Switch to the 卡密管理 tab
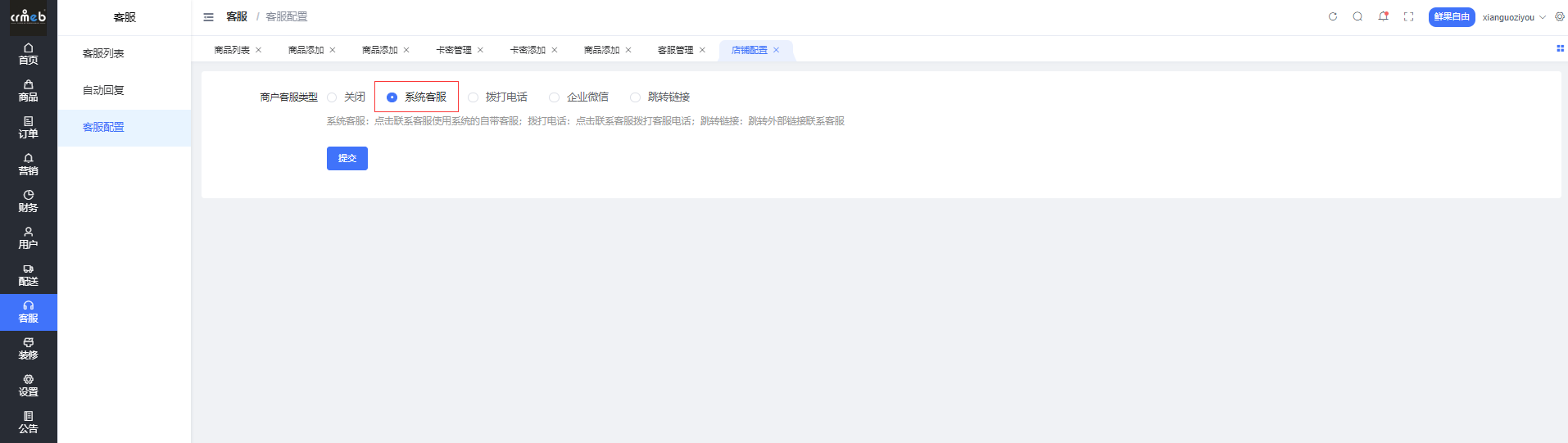Screen dimensions: 1568x443 (454, 50)
